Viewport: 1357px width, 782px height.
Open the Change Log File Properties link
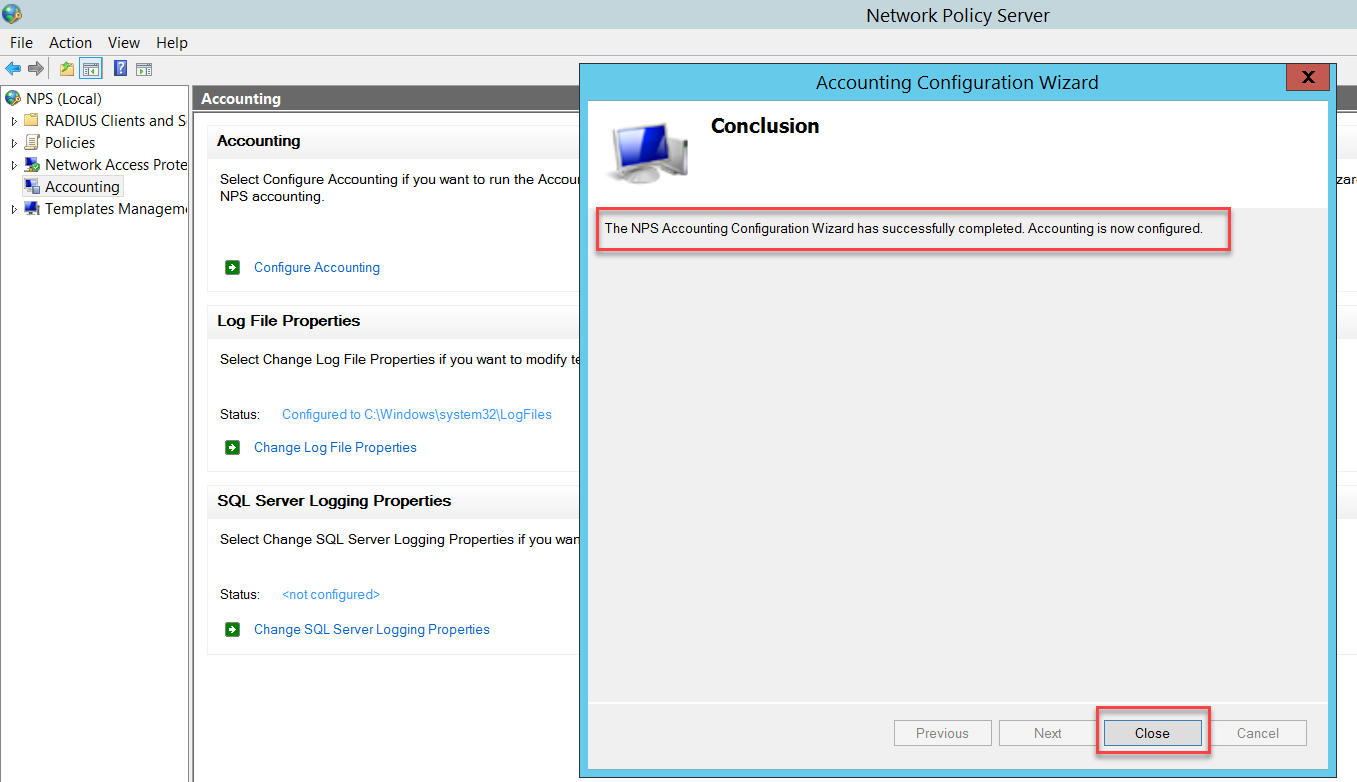335,447
